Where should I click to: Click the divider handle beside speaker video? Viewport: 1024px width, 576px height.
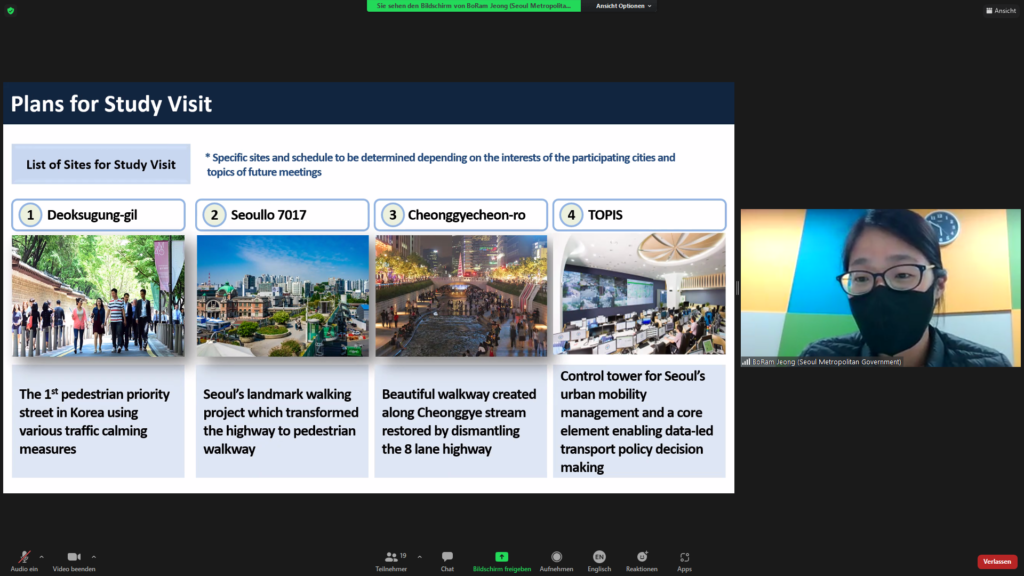738,288
